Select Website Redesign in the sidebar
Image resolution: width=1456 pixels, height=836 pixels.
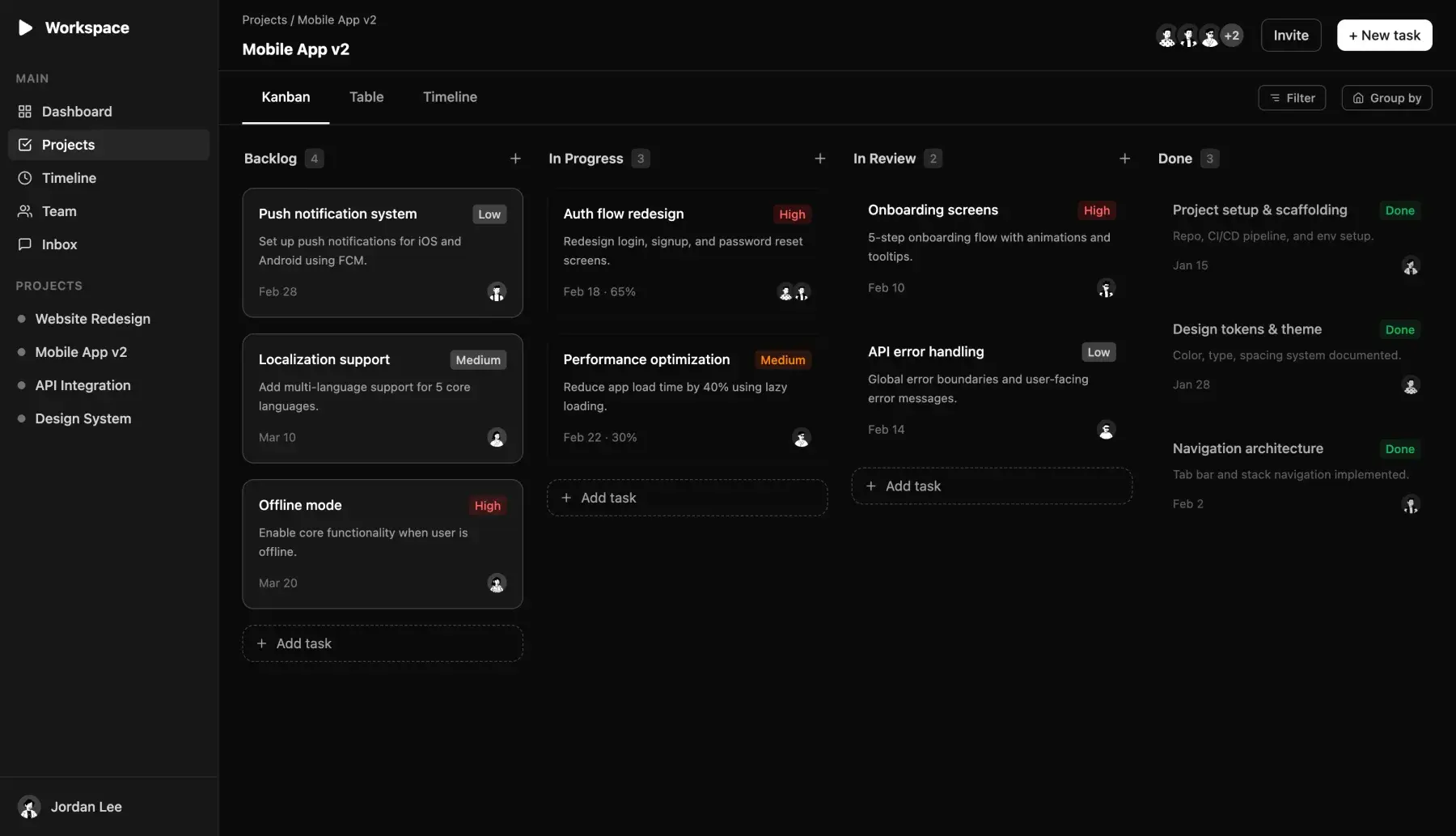coord(92,319)
